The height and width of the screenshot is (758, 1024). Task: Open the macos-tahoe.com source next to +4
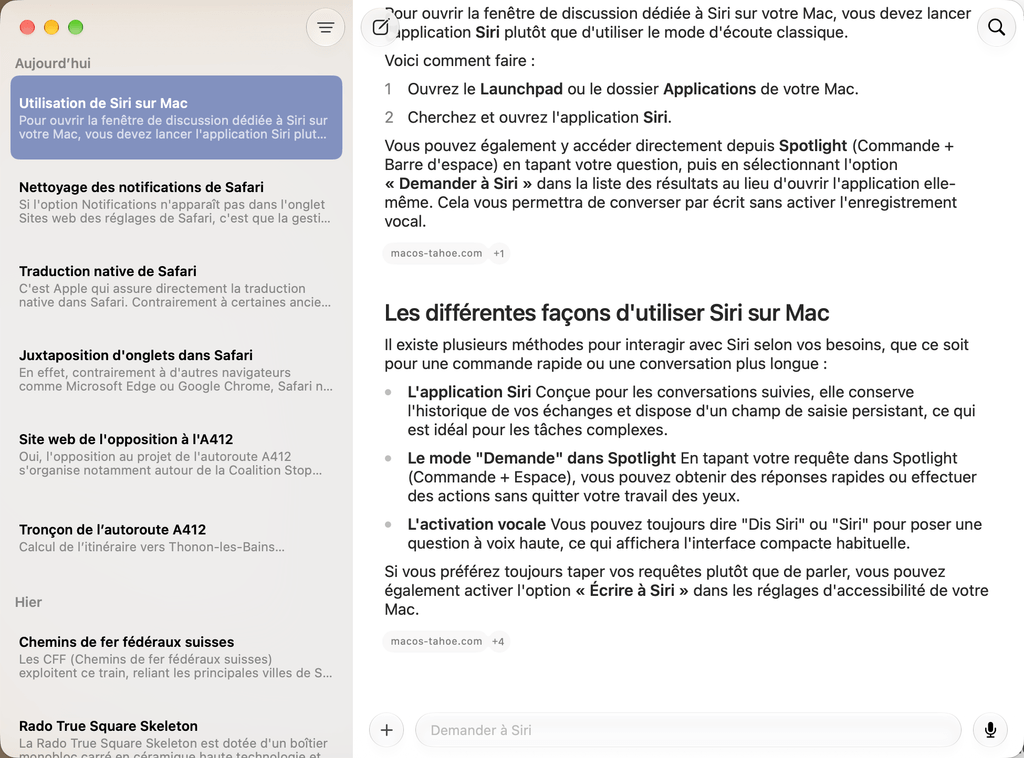point(436,641)
